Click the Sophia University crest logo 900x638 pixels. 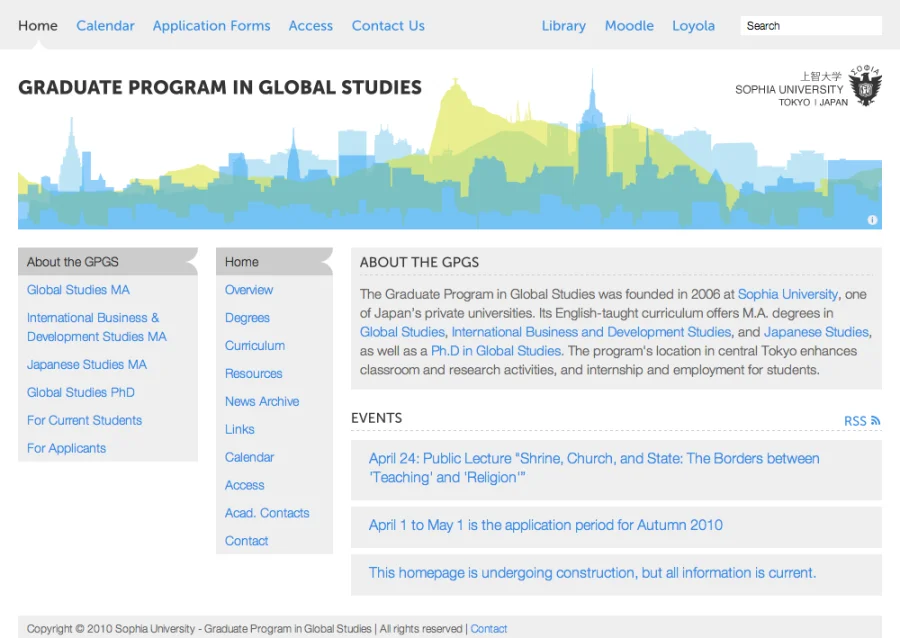click(865, 87)
